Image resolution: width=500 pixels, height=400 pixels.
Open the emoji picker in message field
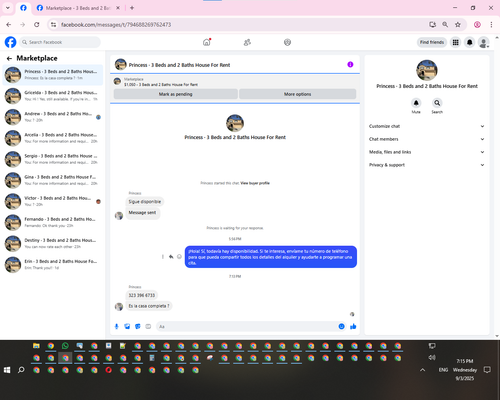coord(341,326)
